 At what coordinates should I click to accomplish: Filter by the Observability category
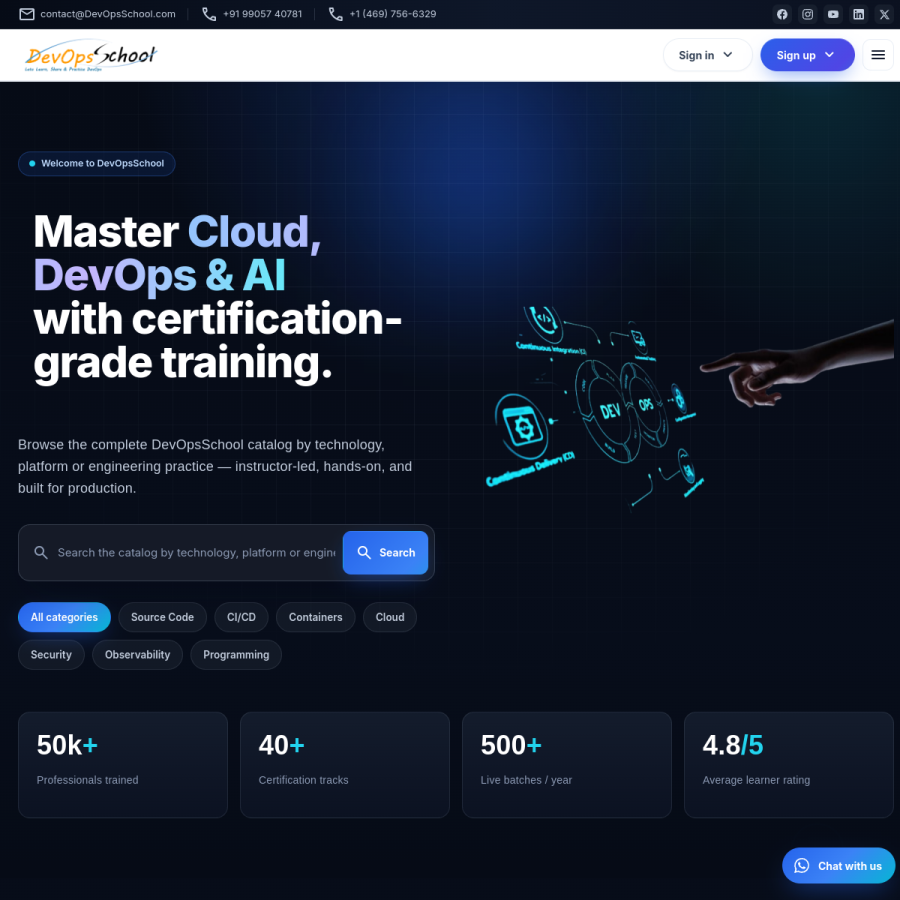(137, 654)
